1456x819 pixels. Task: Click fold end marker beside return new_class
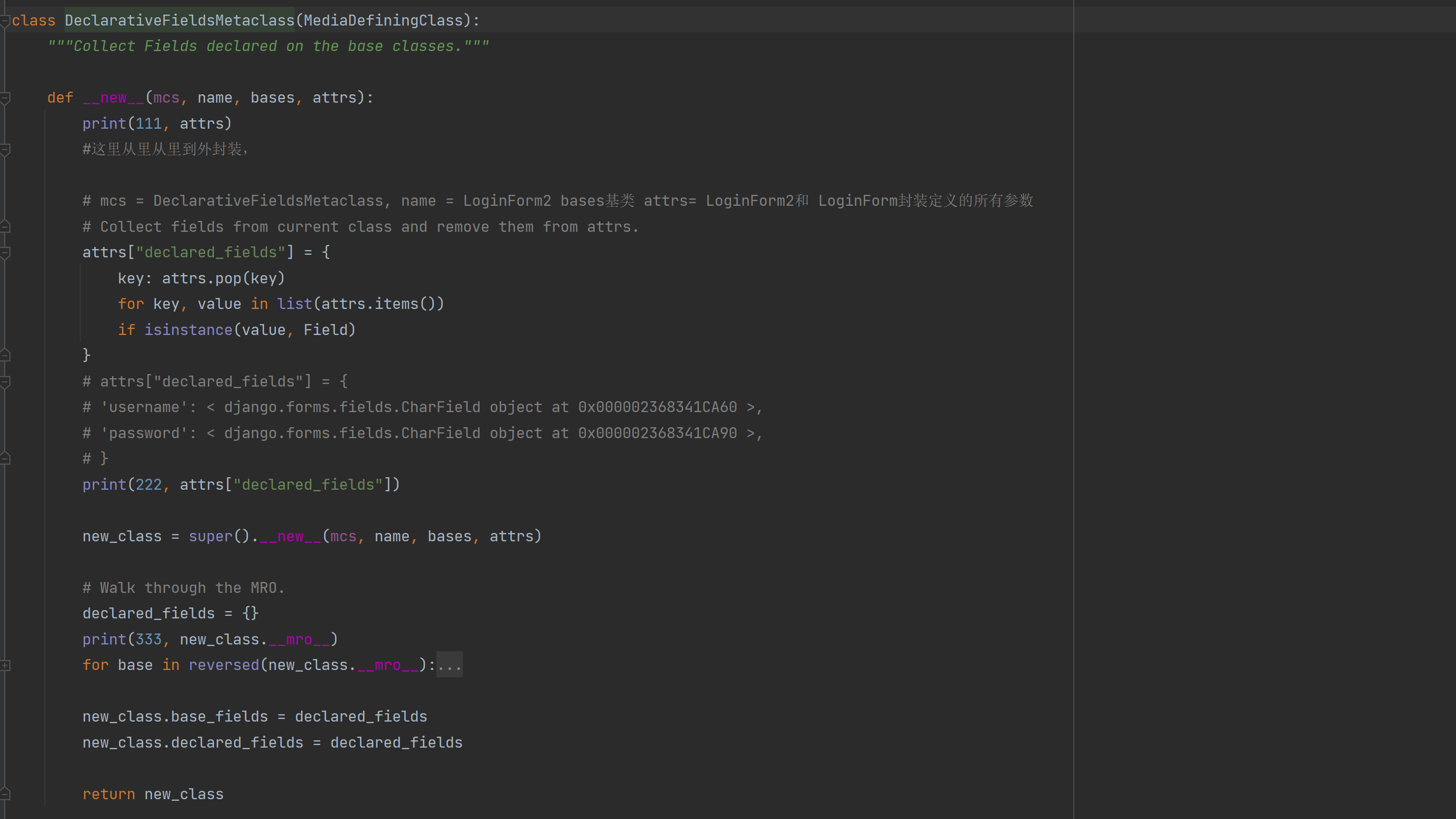5,794
